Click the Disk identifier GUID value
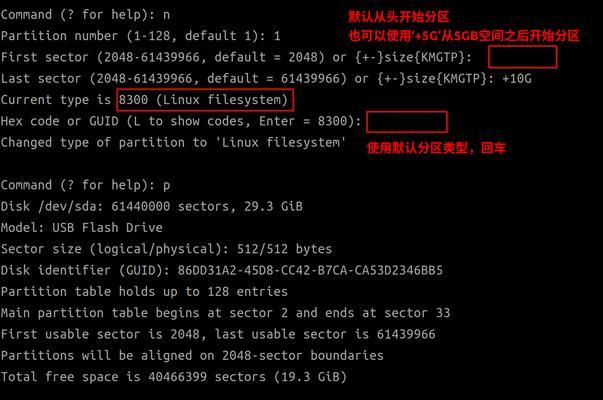 coord(310,270)
